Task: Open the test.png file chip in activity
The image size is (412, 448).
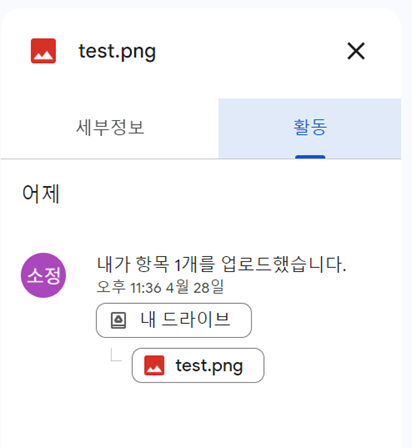Action: [x=198, y=366]
